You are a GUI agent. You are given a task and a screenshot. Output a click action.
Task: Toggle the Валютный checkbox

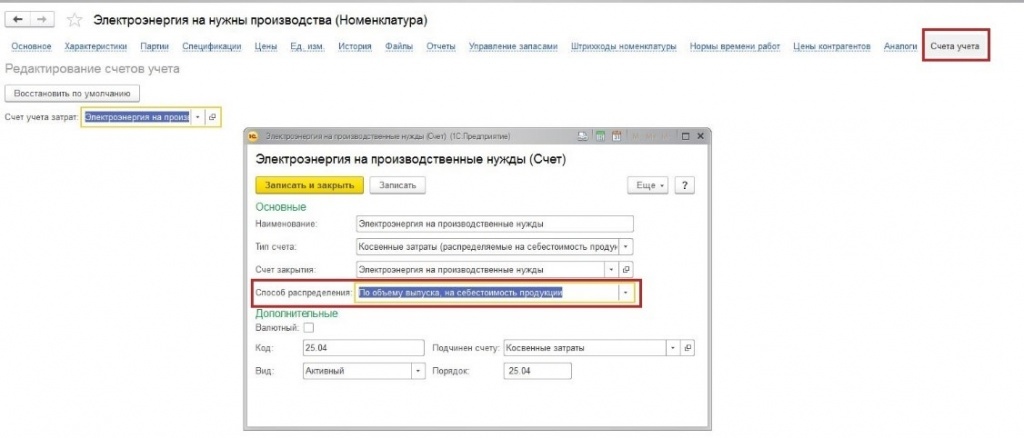click(308, 327)
